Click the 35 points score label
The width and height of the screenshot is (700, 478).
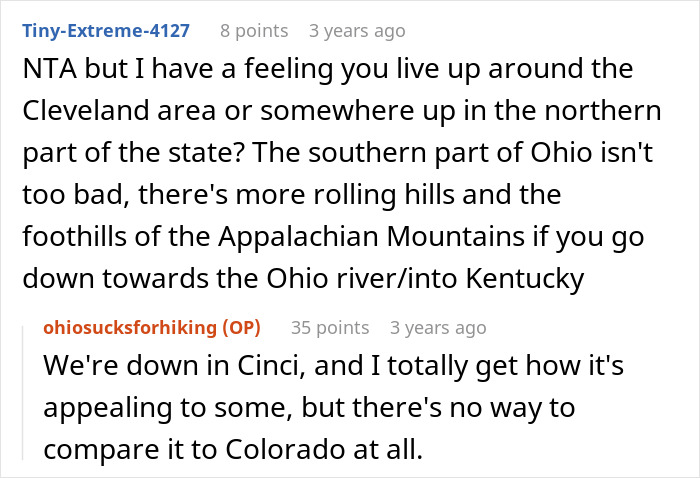[330, 327]
